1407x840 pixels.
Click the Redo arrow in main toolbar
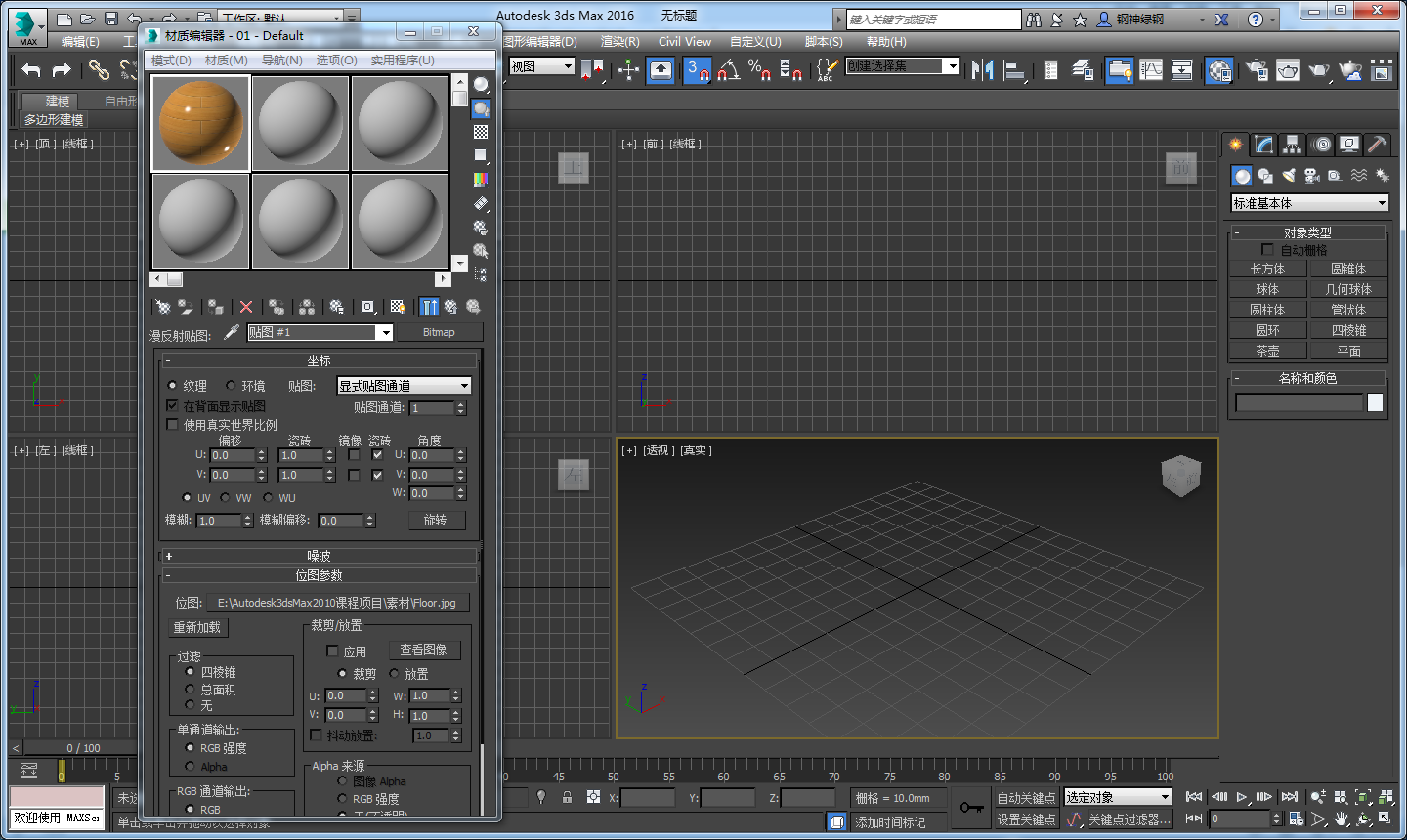pyautogui.click(x=61, y=69)
